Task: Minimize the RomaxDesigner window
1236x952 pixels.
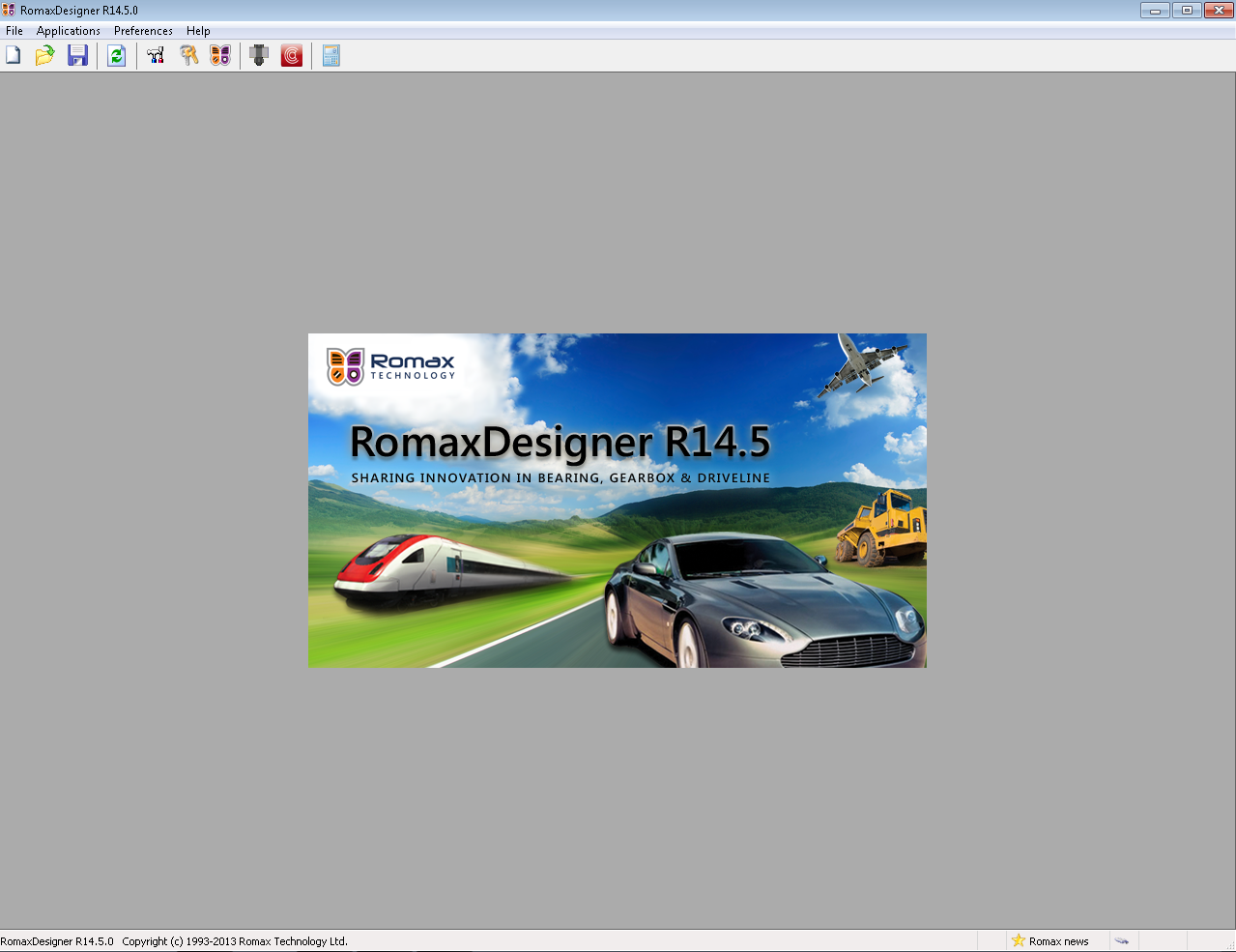Action: click(1155, 11)
